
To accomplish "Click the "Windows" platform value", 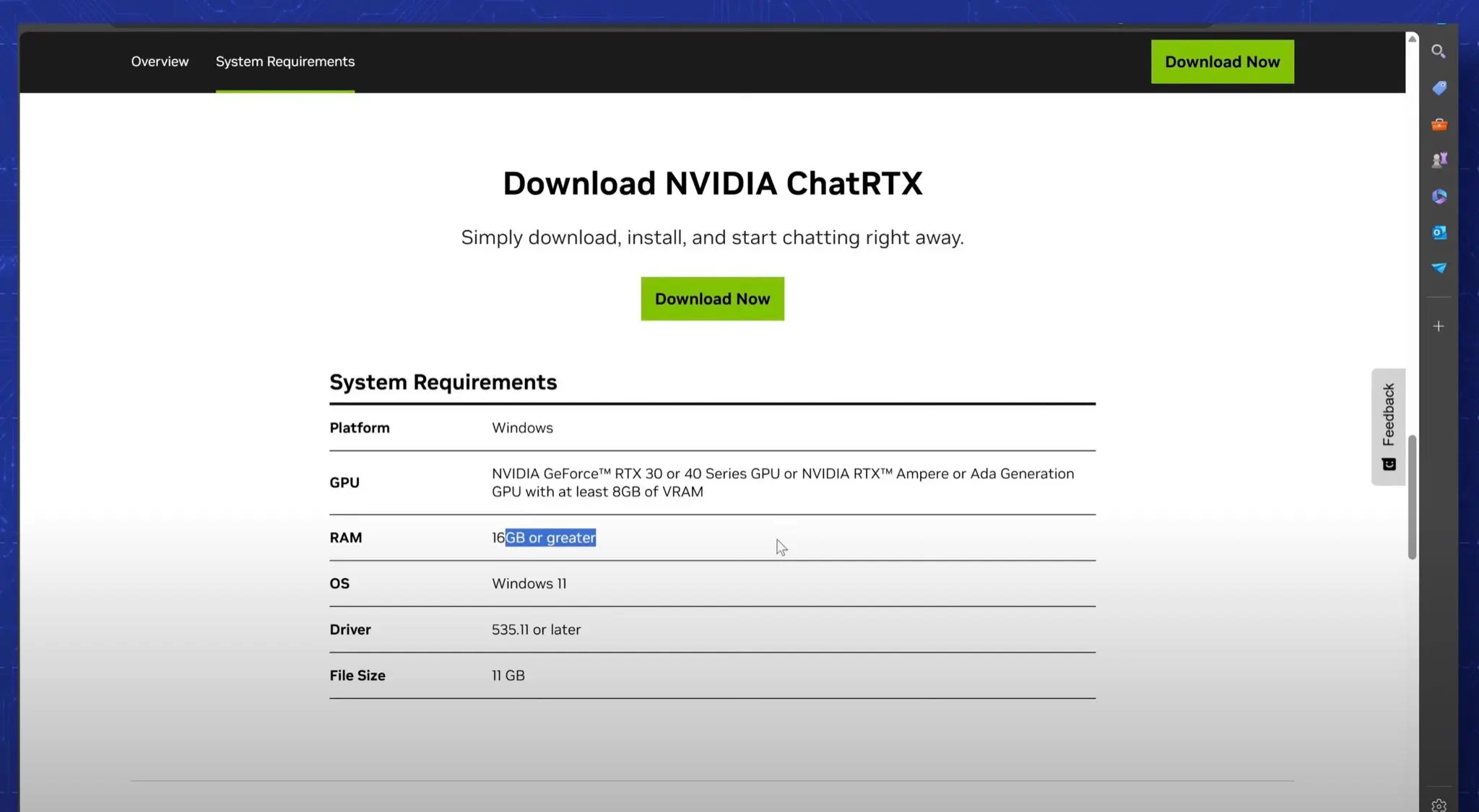I will (x=522, y=427).
